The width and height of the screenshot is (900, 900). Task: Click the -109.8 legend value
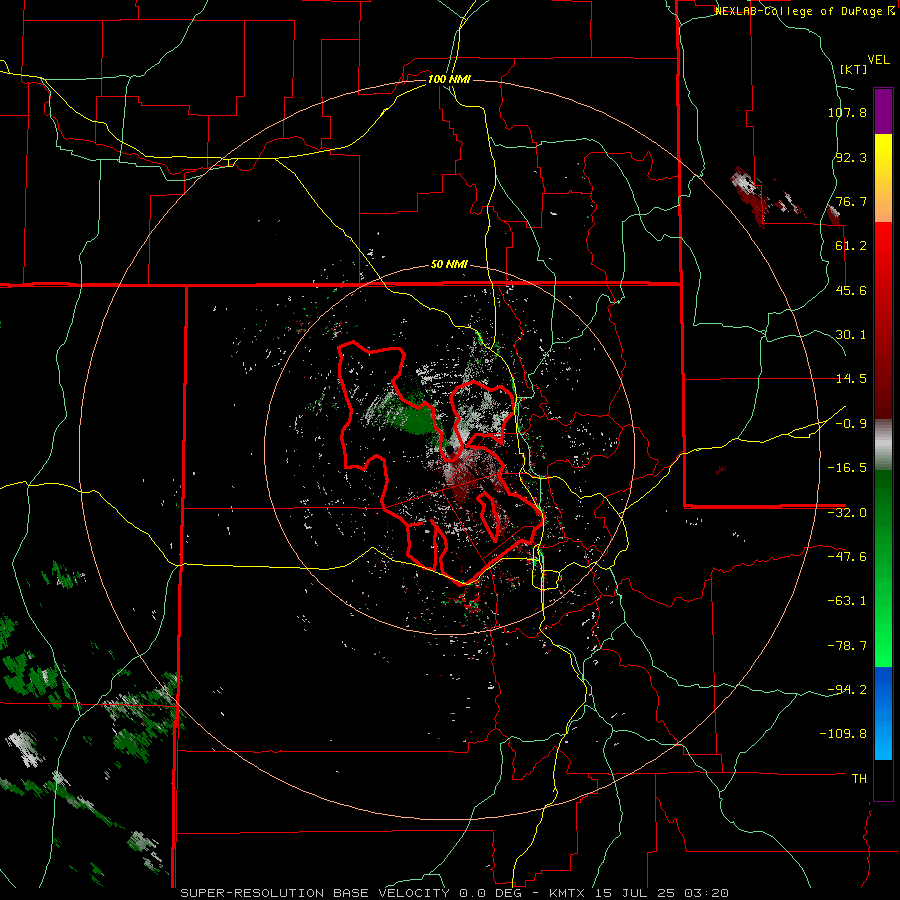844,734
